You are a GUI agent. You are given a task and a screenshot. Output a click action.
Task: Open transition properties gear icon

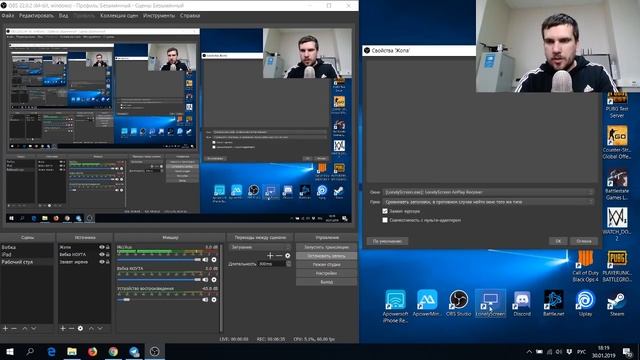click(288, 256)
